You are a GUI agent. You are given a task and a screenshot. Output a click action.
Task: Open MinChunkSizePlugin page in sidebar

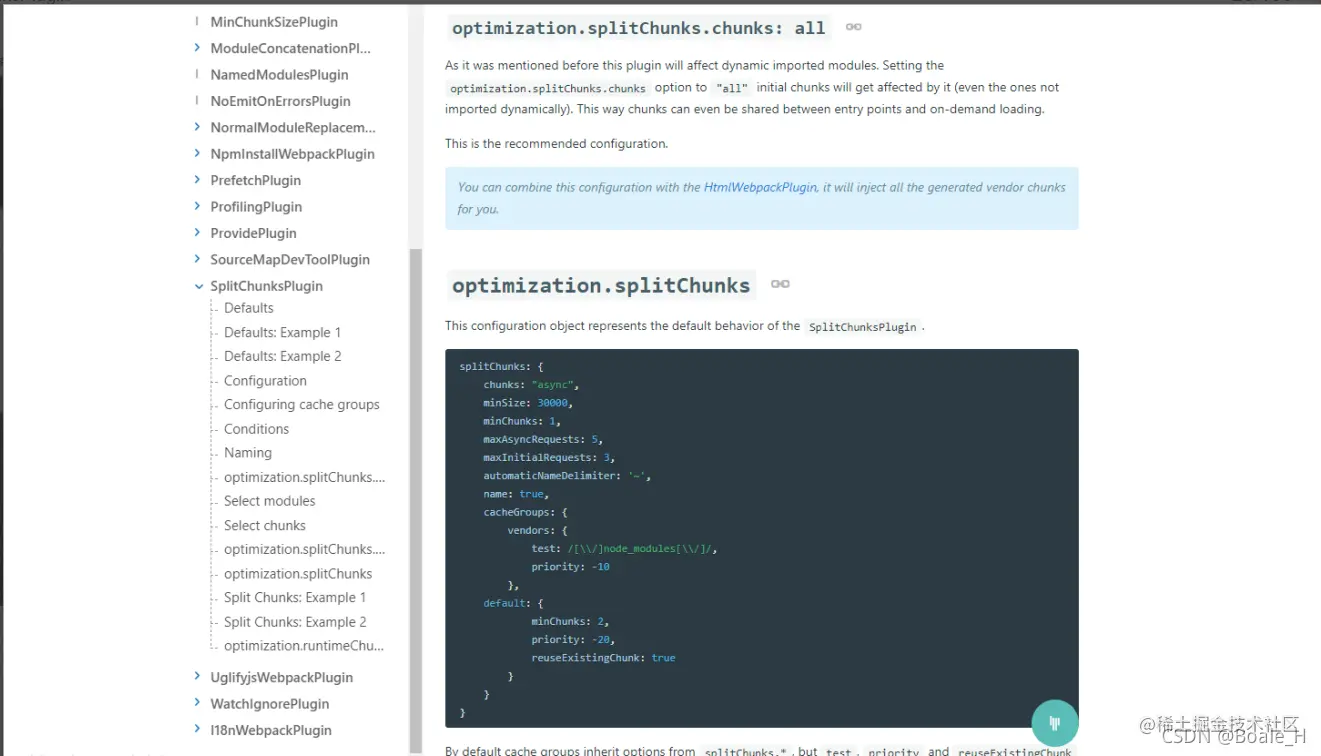(274, 22)
